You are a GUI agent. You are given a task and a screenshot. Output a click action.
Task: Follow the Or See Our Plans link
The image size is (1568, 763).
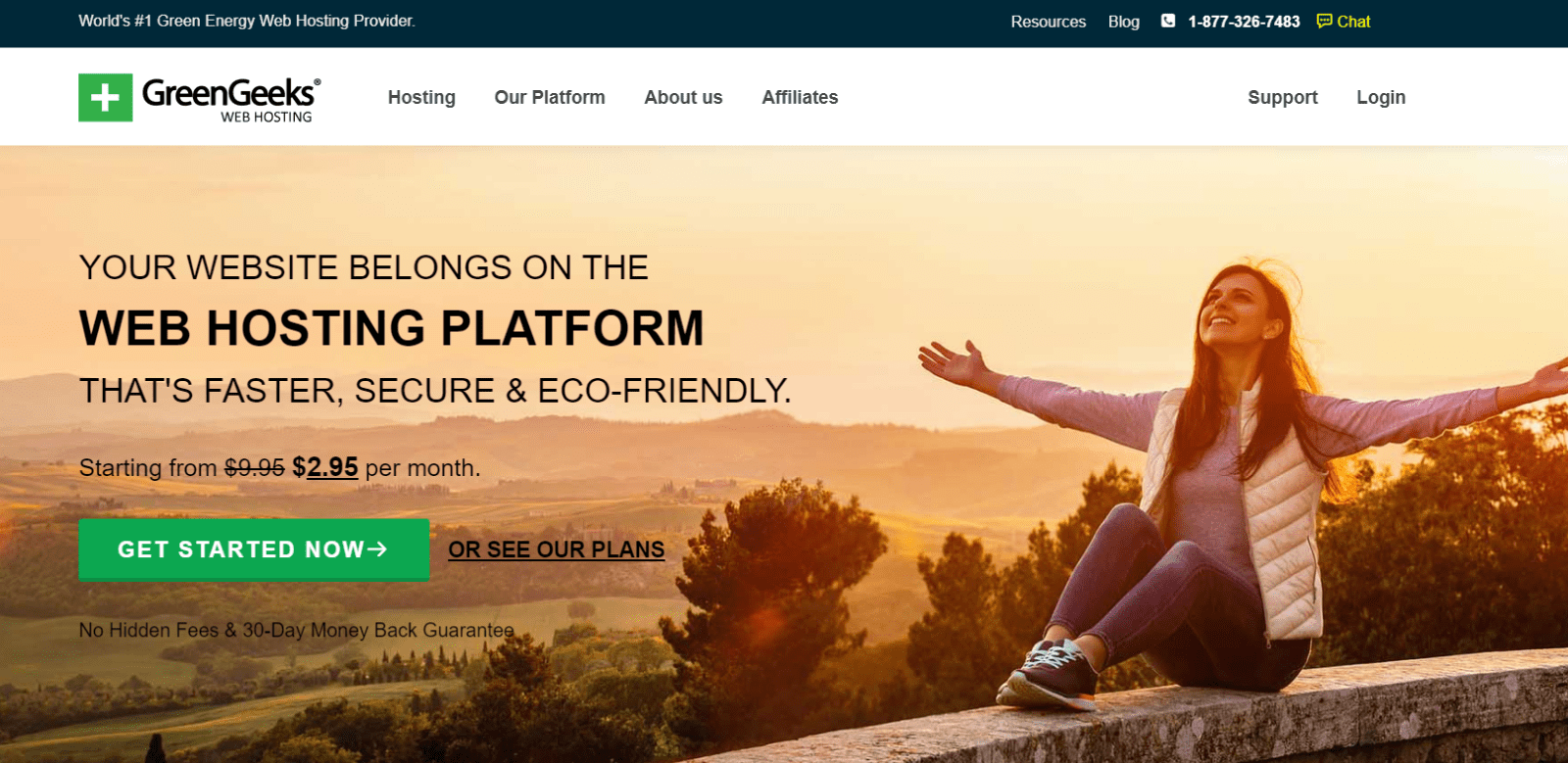[557, 549]
